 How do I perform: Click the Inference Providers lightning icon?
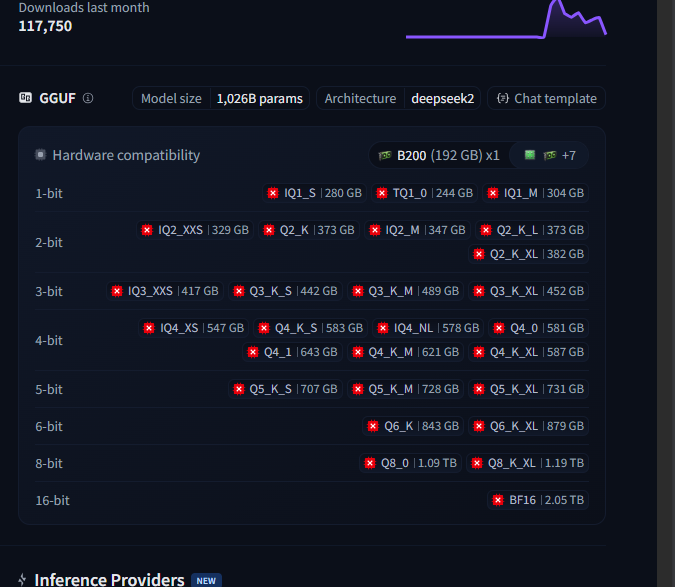(x=22, y=580)
